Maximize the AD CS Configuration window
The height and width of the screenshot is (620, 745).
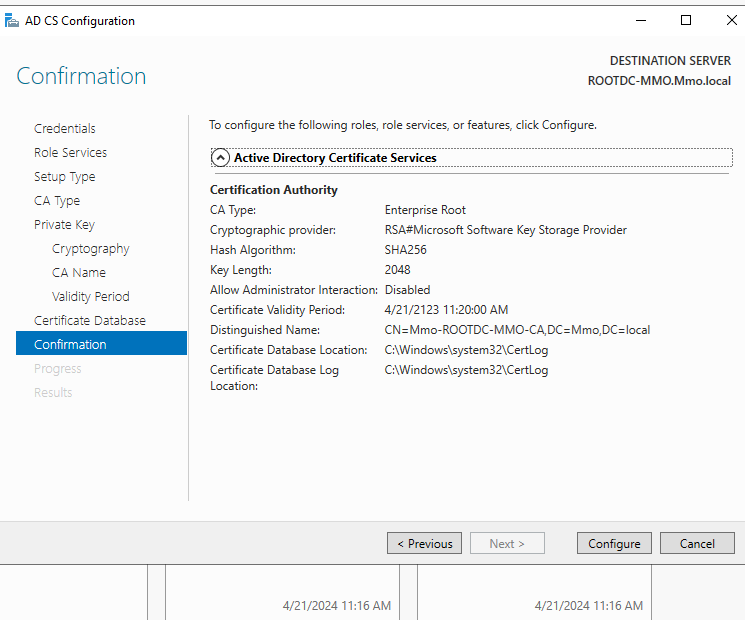[x=686, y=20]
